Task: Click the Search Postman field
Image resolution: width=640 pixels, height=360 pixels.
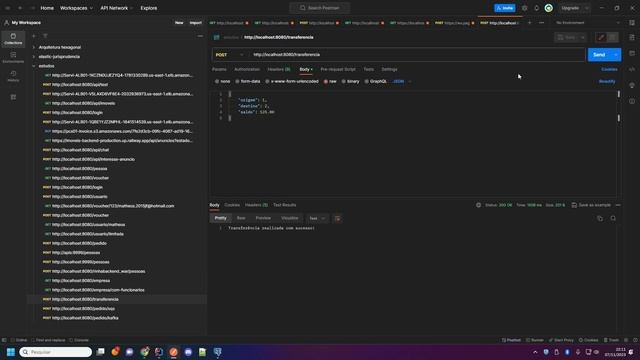Action: coord(320,8)
